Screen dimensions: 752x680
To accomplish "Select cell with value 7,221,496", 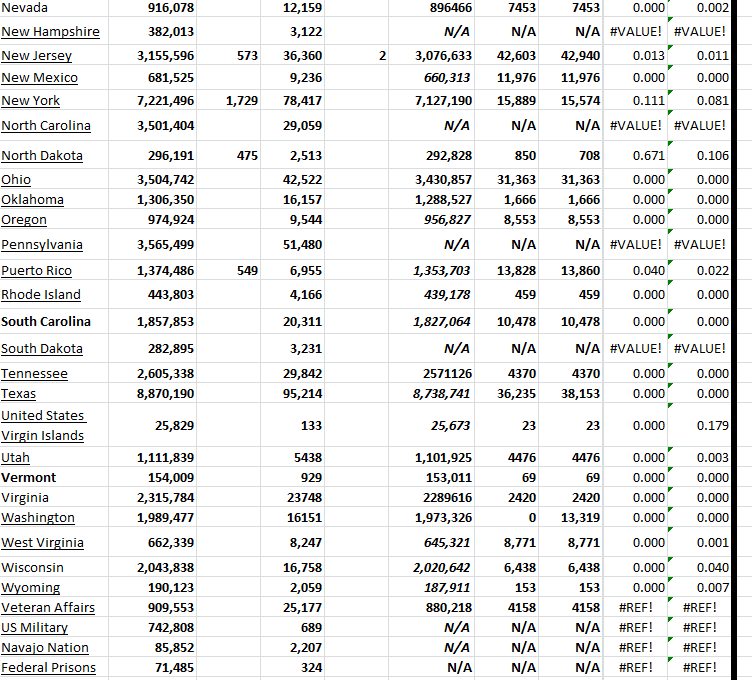I will point(153,101).
